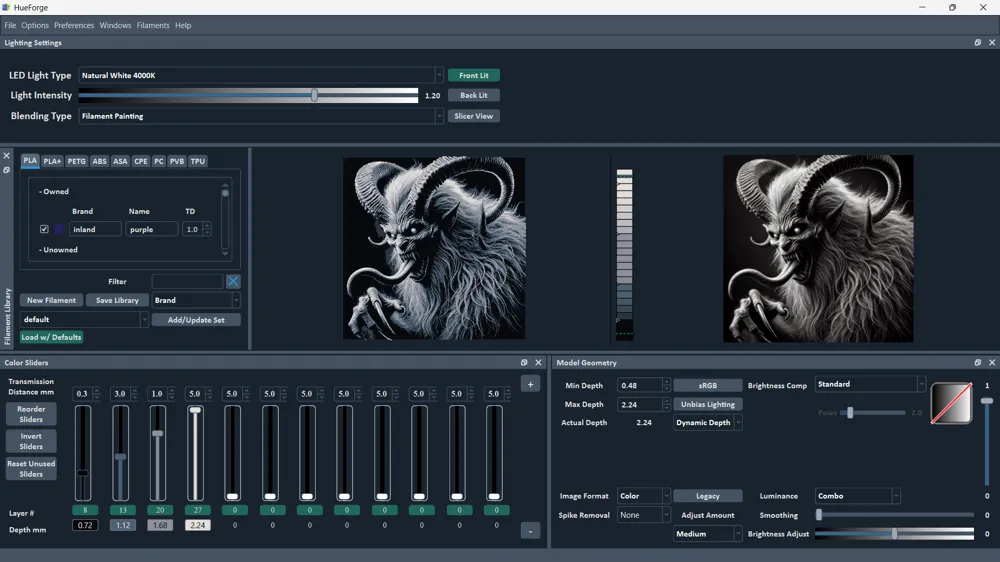Open the LED Light Type dropdown
The height and width of the screenshot is (562, 1000).
(261, 75)
